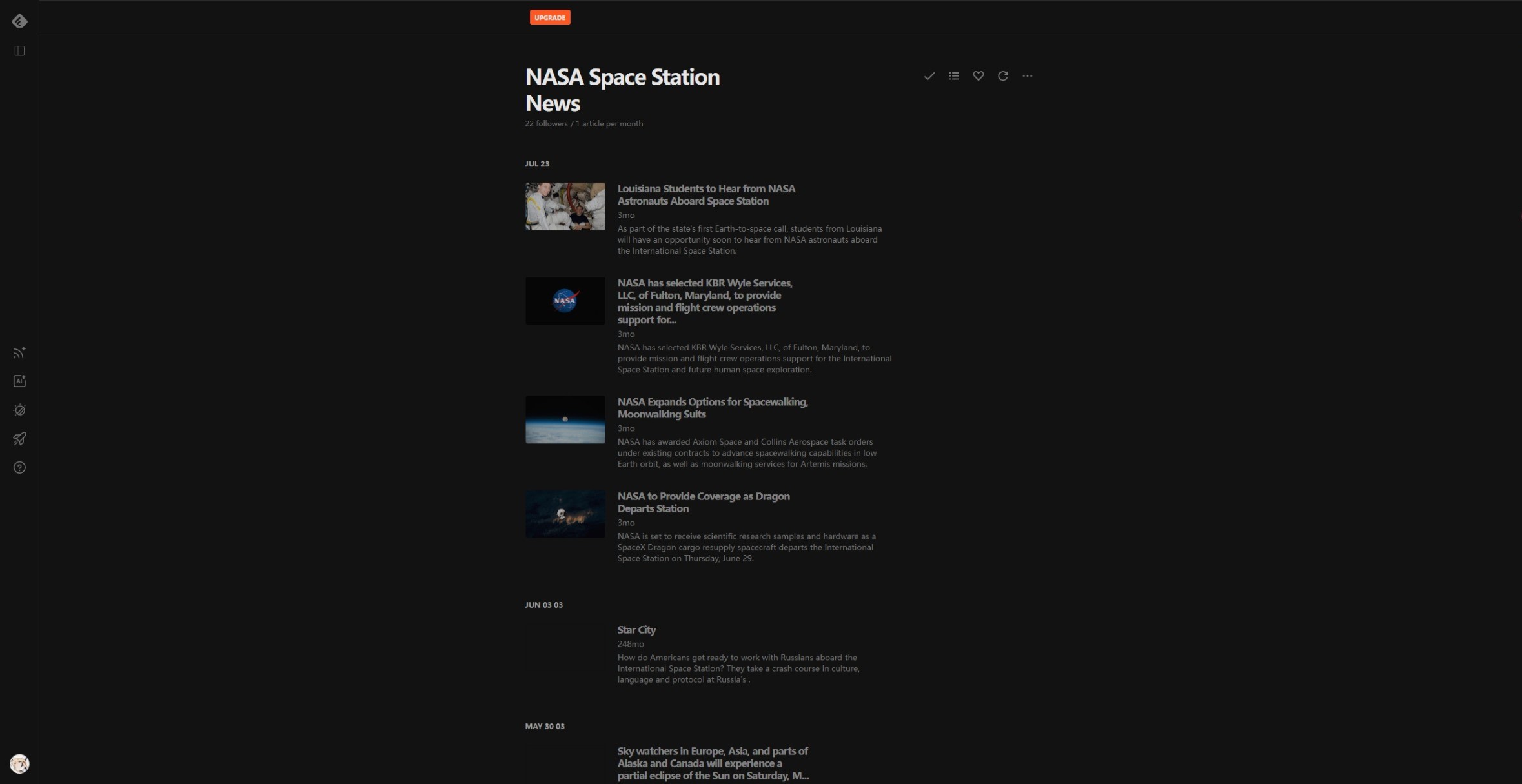Click the orange UPGRADE button
This screenshot has height=784, width=1522.
click(x=550, y=17)
